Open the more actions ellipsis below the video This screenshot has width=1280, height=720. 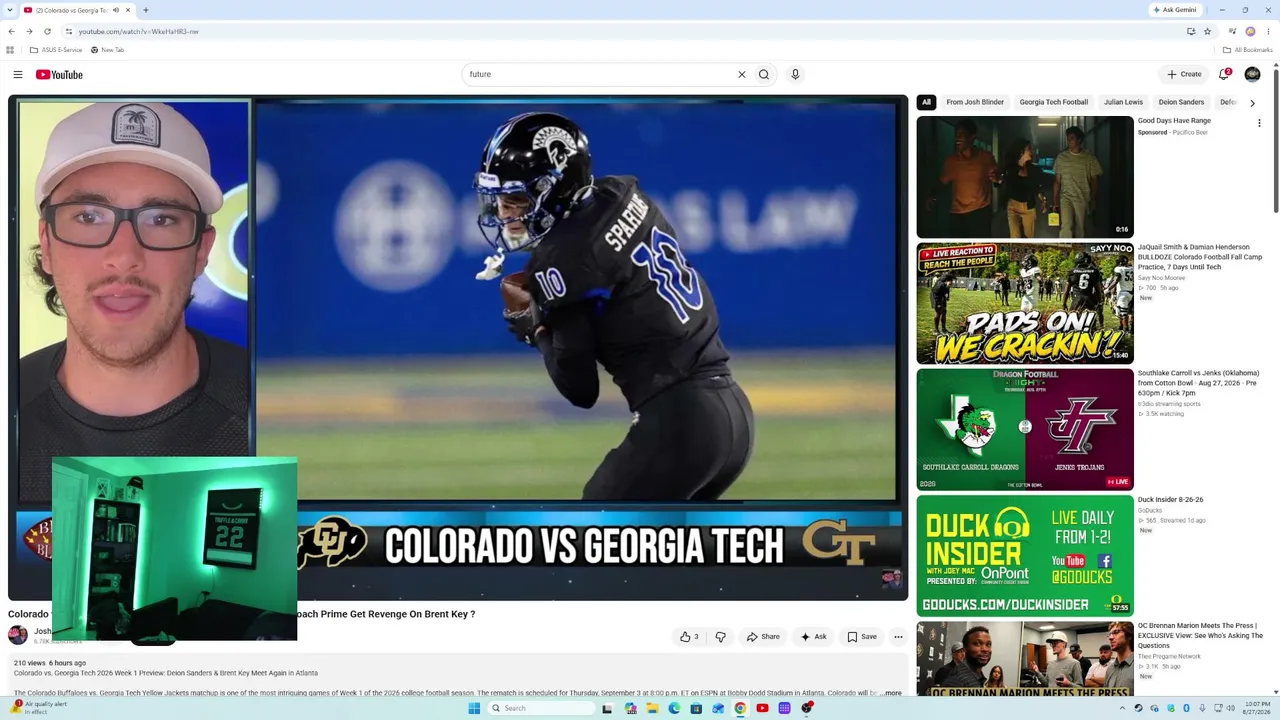tap(898, 636)
